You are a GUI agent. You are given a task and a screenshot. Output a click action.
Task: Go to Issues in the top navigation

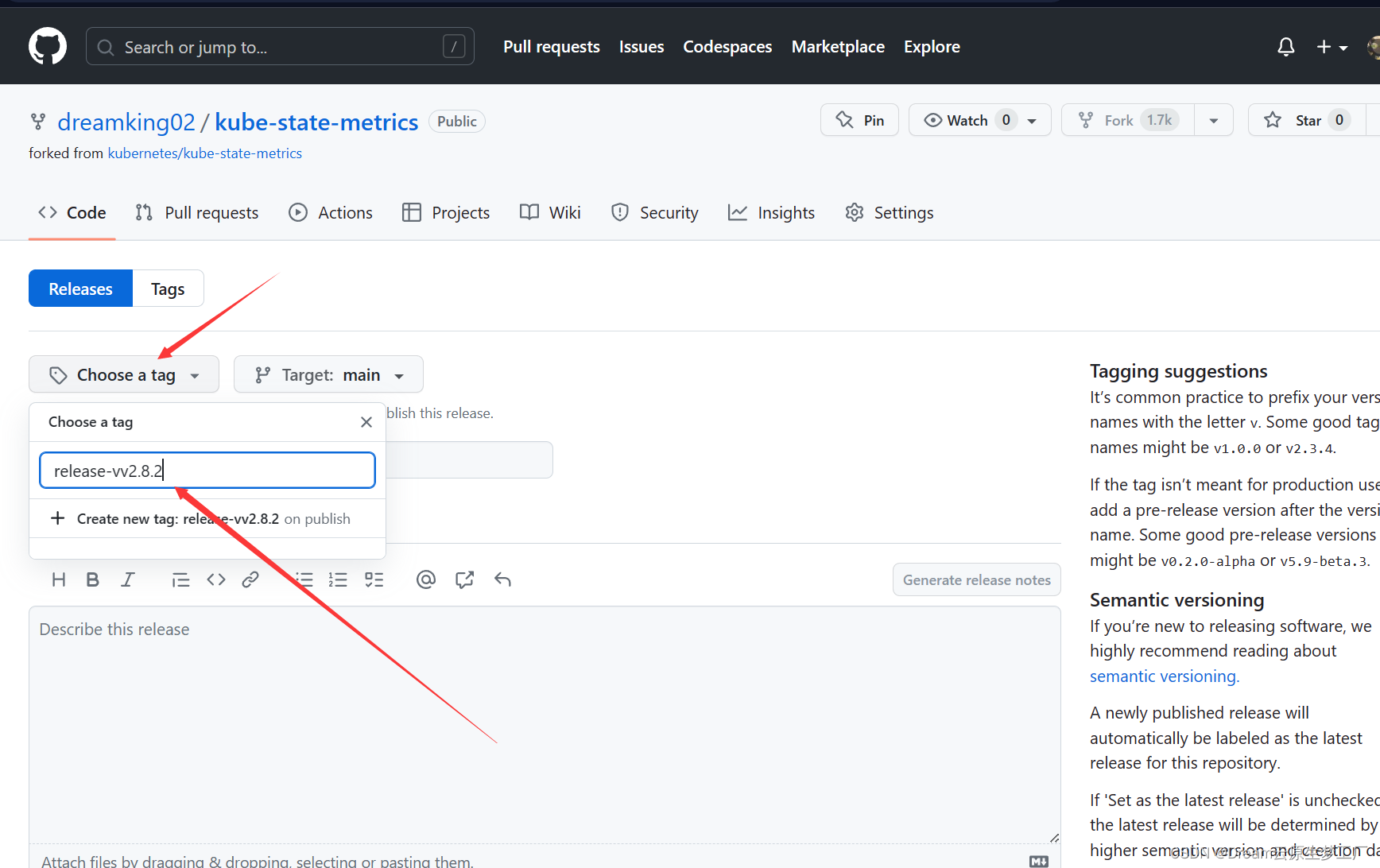(x=642, y=47)
